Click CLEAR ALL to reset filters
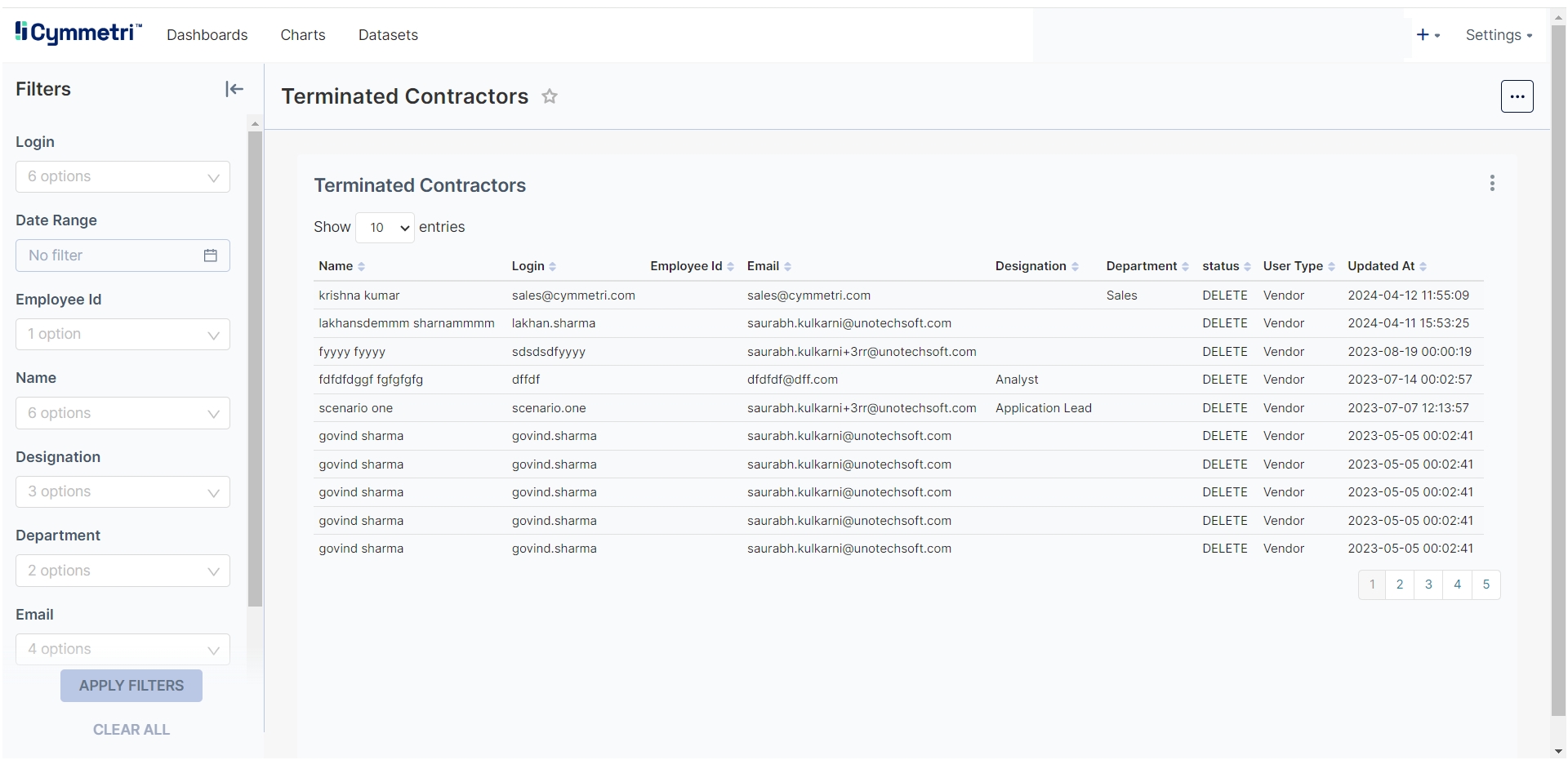Screen dimensions: 1568x760 click(x=131, y=730)
